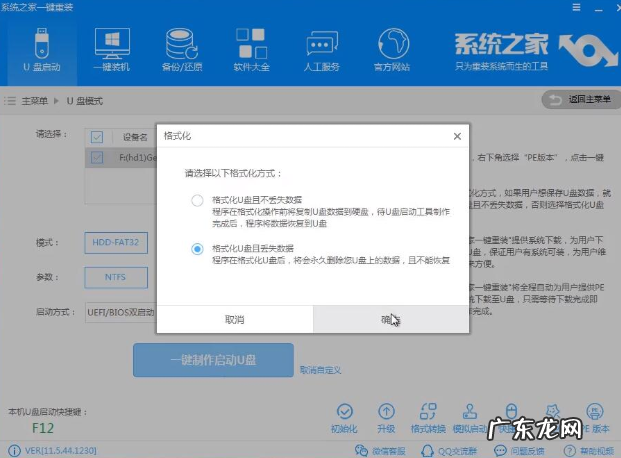Click the hamburger menu icon in title bar
The height and width of the screenshot is (458, 621).
pos(576,7)
